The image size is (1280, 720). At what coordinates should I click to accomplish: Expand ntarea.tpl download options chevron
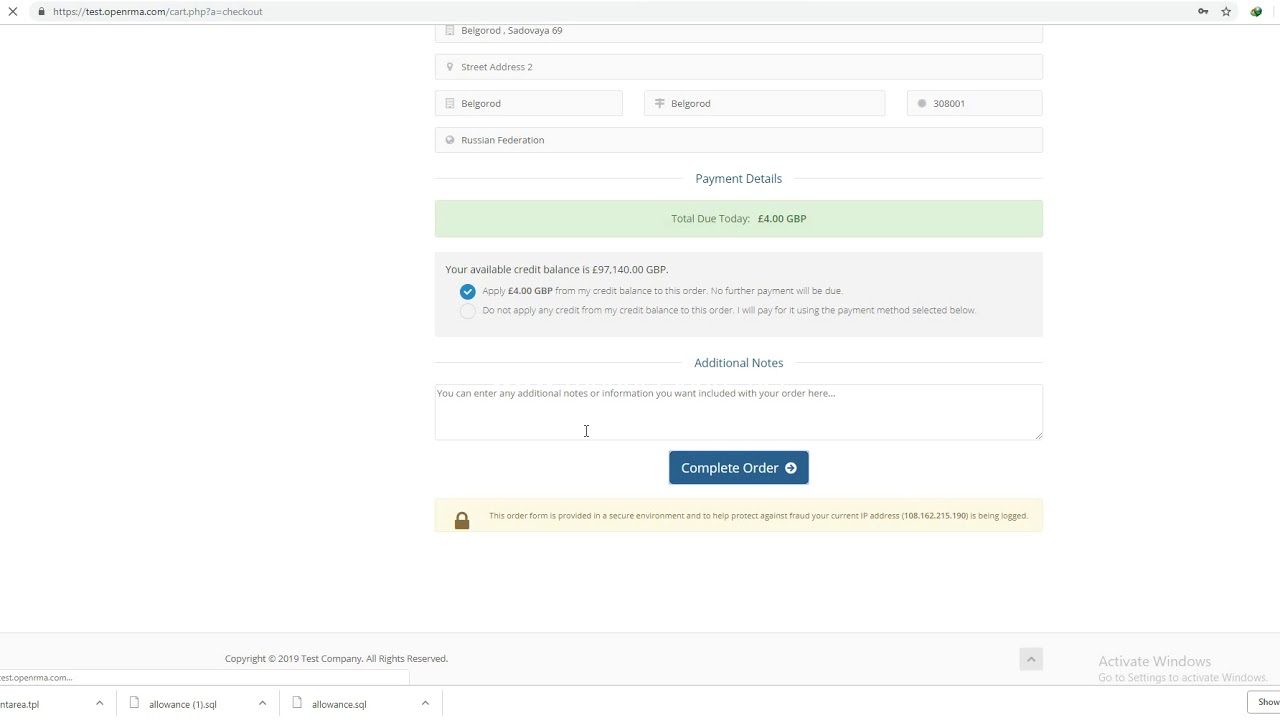coord(100,704)
